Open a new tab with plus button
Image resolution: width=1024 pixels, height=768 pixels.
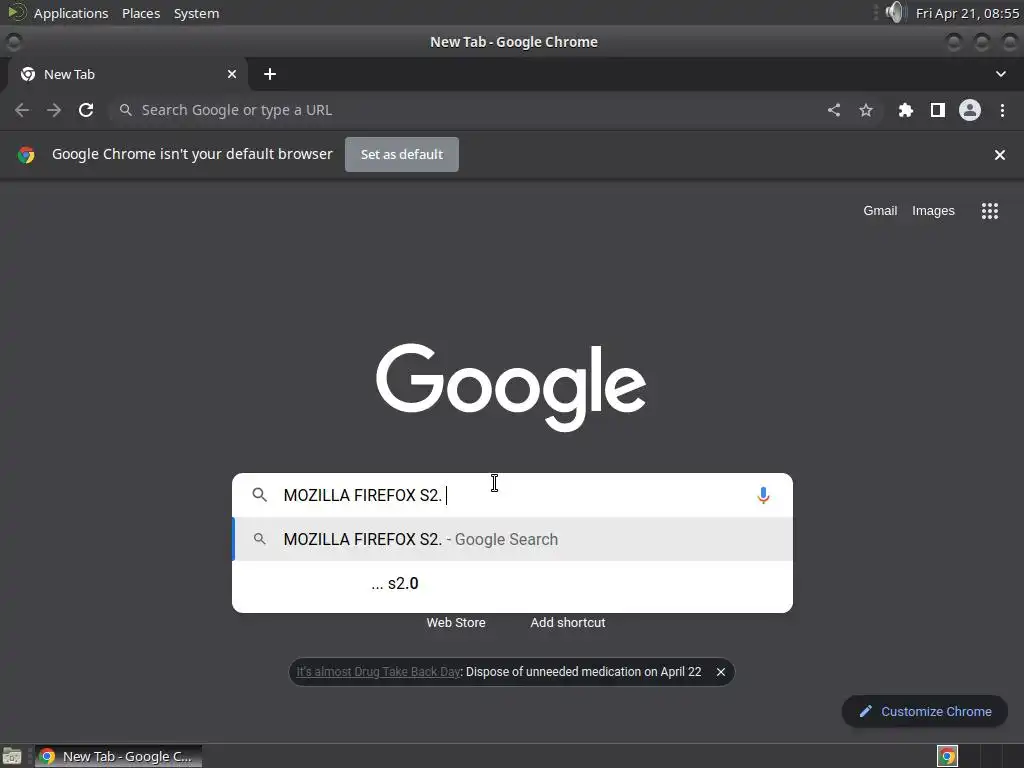click(x=270, y=74)
